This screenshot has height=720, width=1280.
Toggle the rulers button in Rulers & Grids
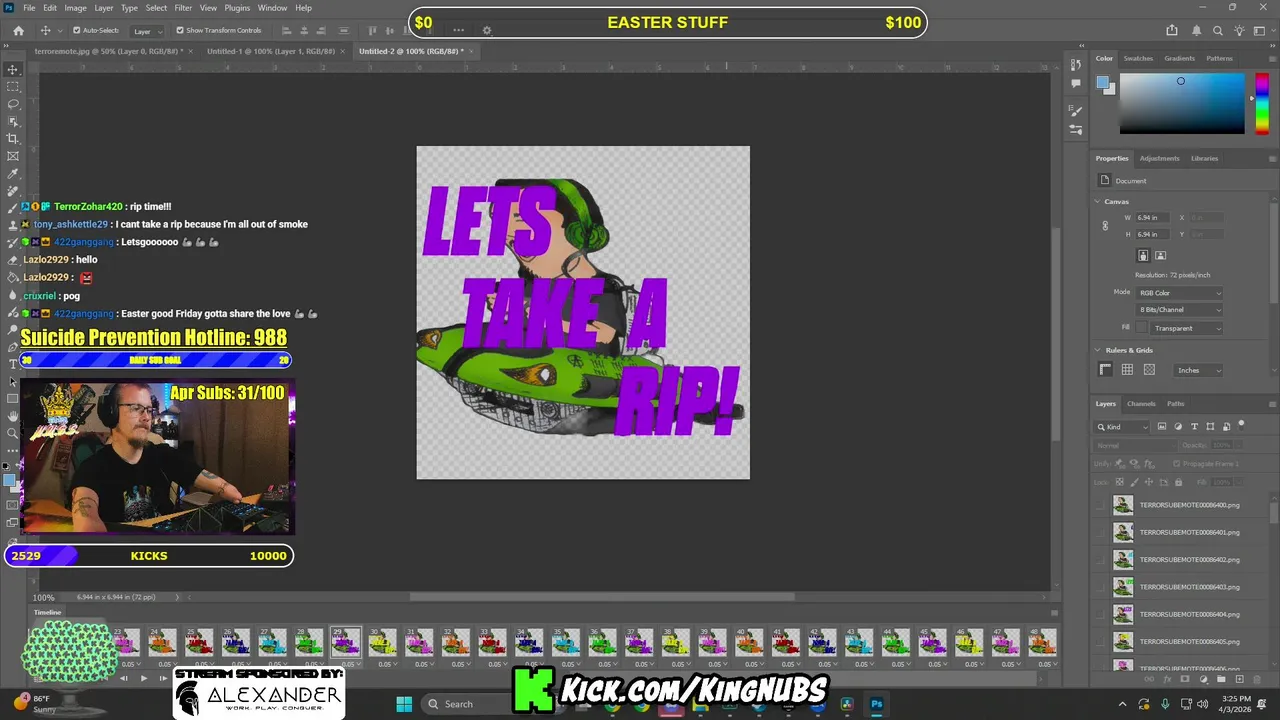click(1105, 370)
